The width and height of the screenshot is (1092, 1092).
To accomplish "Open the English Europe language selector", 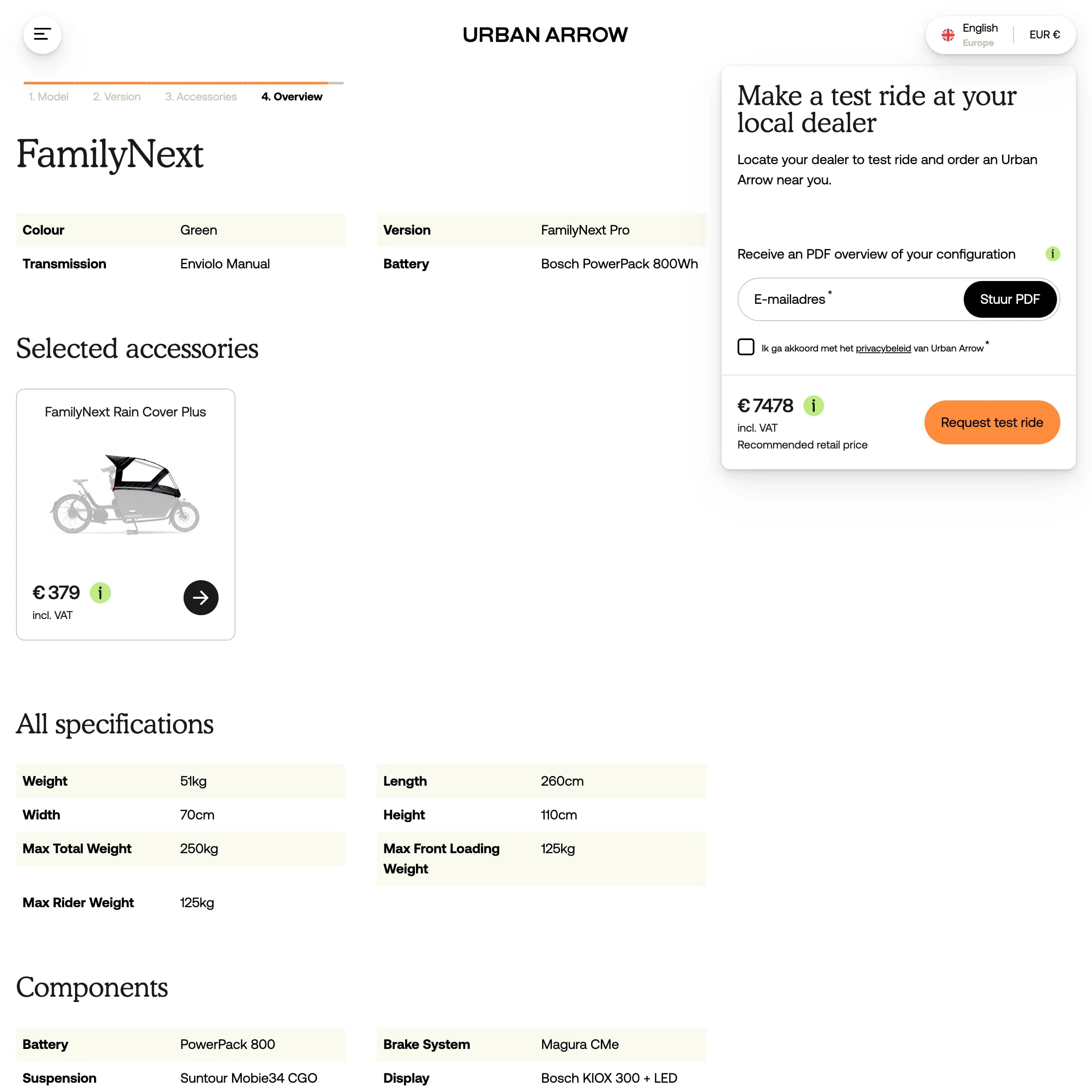I will (x=979, y=35).
